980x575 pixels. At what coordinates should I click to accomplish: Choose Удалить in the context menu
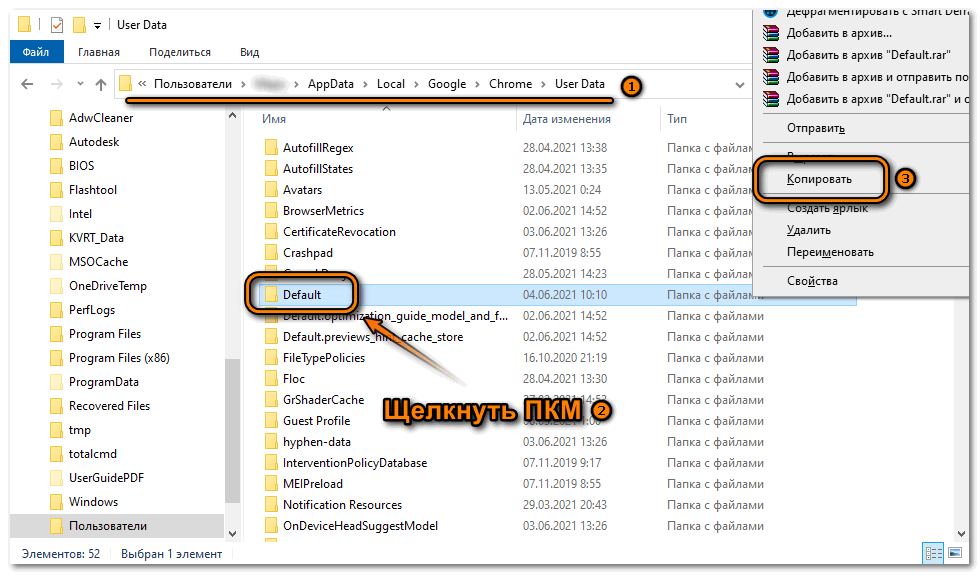(809, 230)
